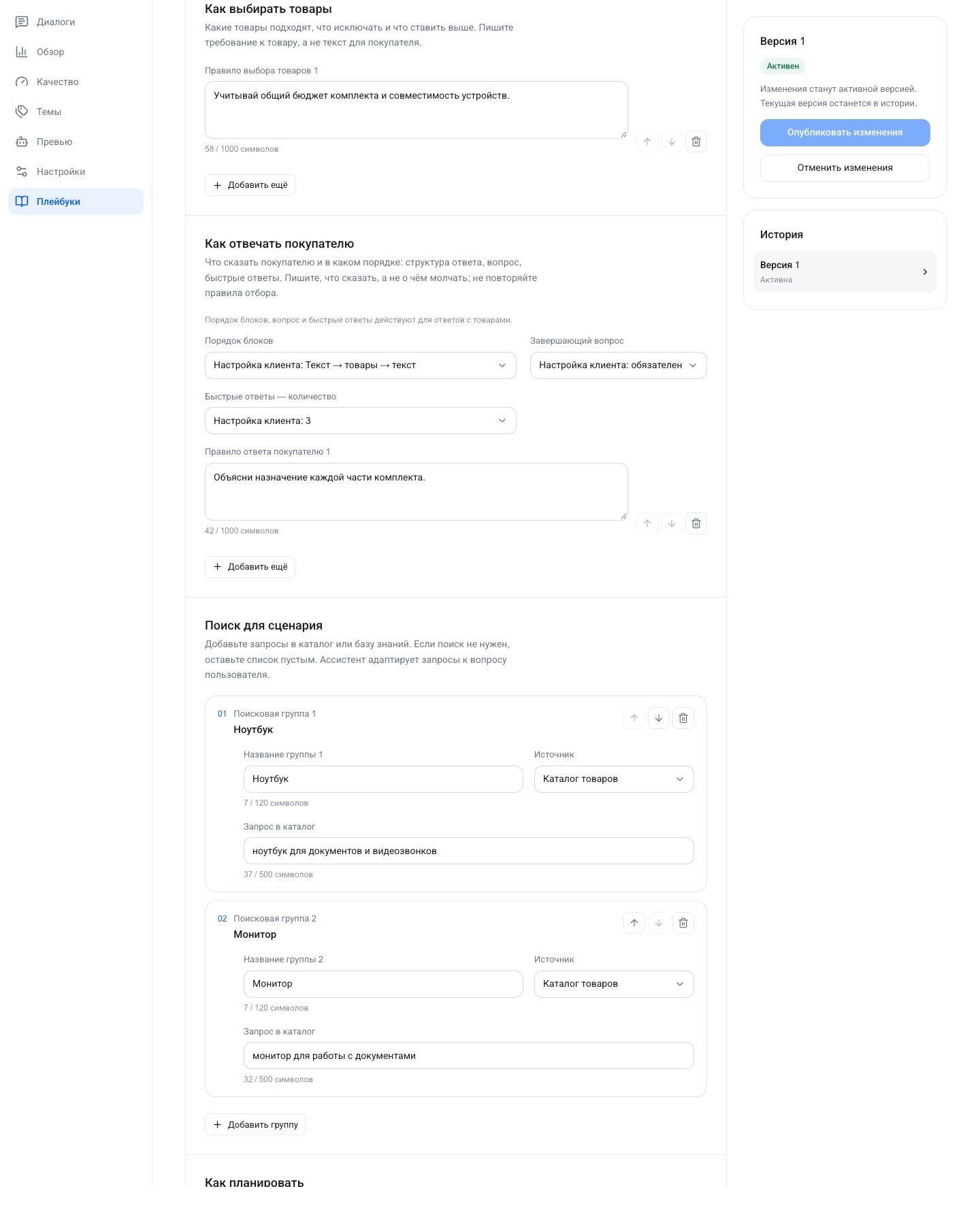Screen dimensions: 980x1225
Task: Add another buyer reply rule
Action: (x=250, y=567)
